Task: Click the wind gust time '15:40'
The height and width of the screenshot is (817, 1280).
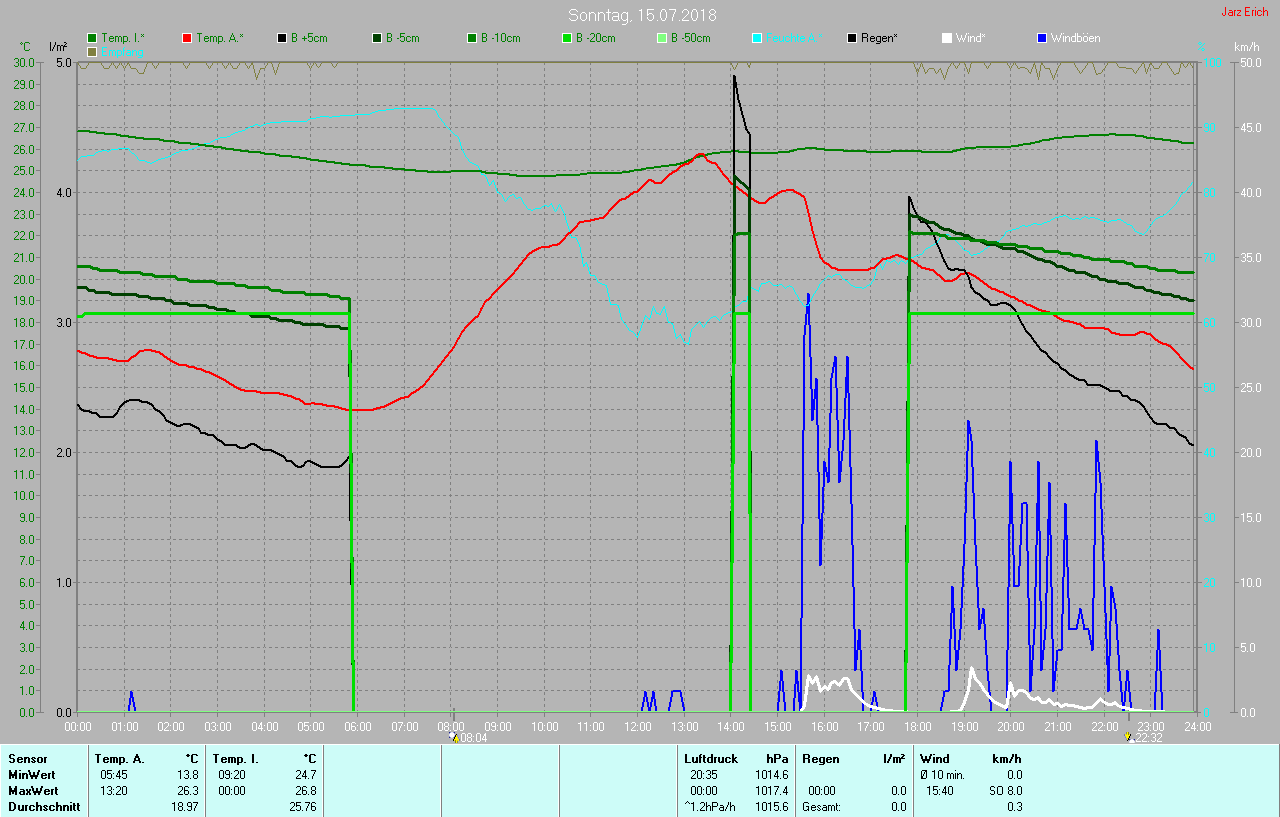Action: 940,791
